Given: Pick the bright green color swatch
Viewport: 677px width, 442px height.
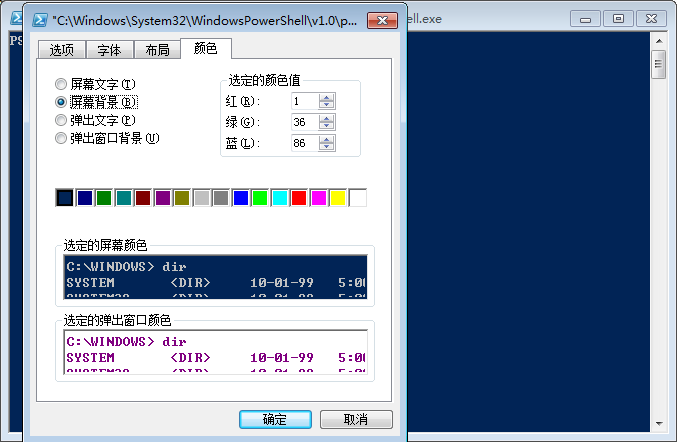Looking at the screenshot, I should [x=260, y=198].
